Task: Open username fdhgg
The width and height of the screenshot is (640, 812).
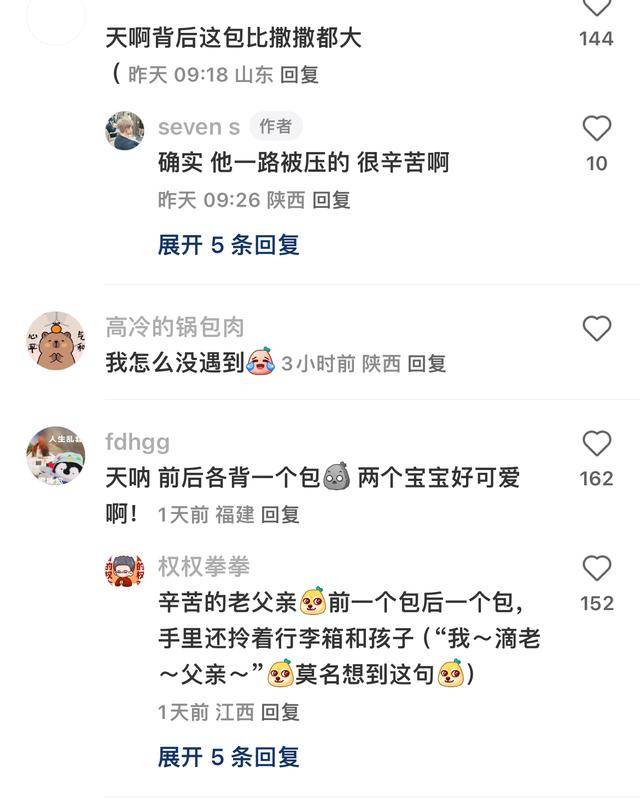Action: click(x=138, y=443)
